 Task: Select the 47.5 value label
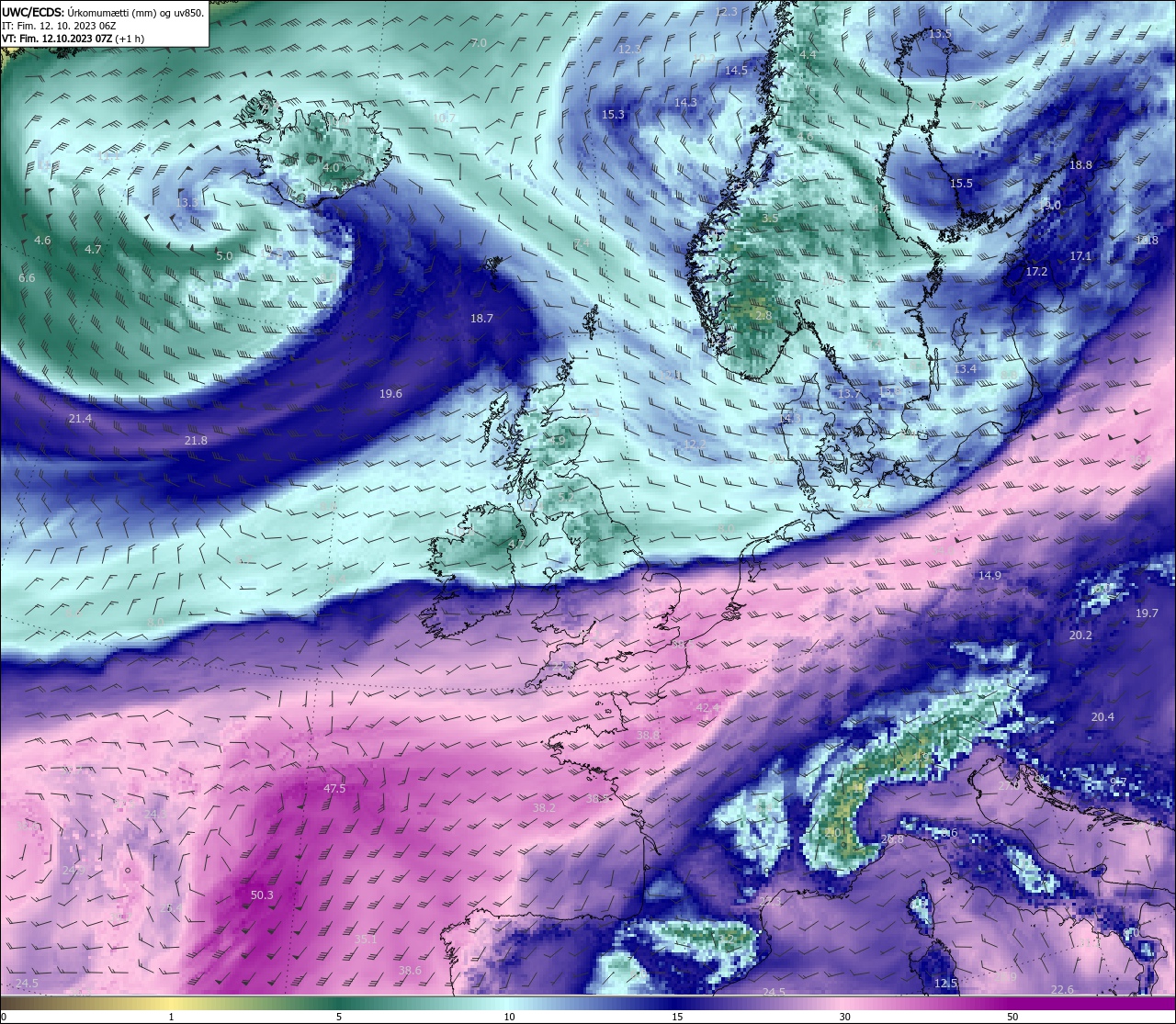(x=334, y=789)
